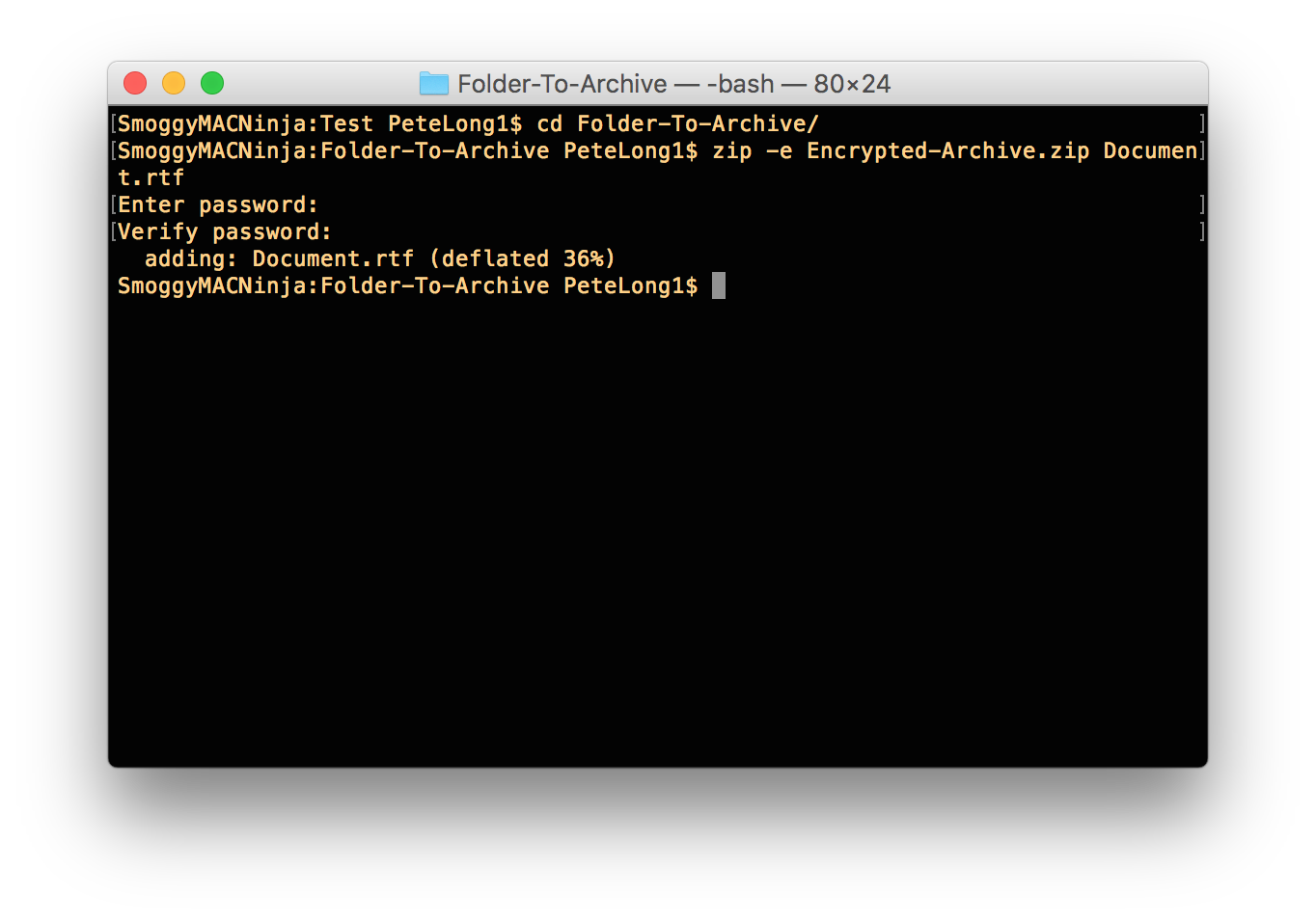Click the terminal cursor block

tap(719, 285)
